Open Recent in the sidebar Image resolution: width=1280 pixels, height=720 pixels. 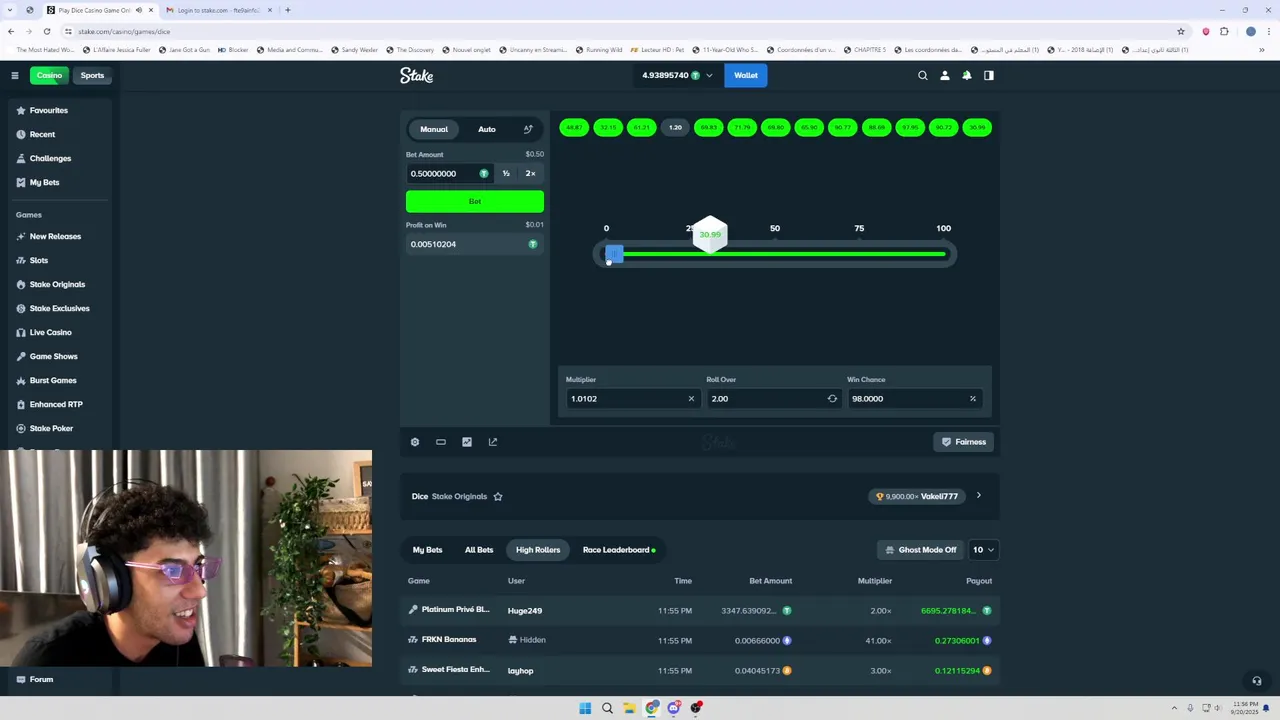click(x=42, y=134)
